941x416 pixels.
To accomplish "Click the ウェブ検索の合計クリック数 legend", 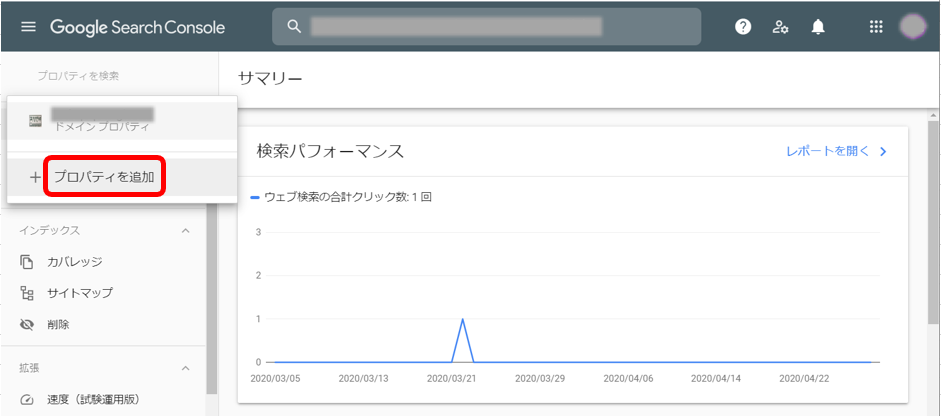I will pyautogui.click(x=341, y=197).
